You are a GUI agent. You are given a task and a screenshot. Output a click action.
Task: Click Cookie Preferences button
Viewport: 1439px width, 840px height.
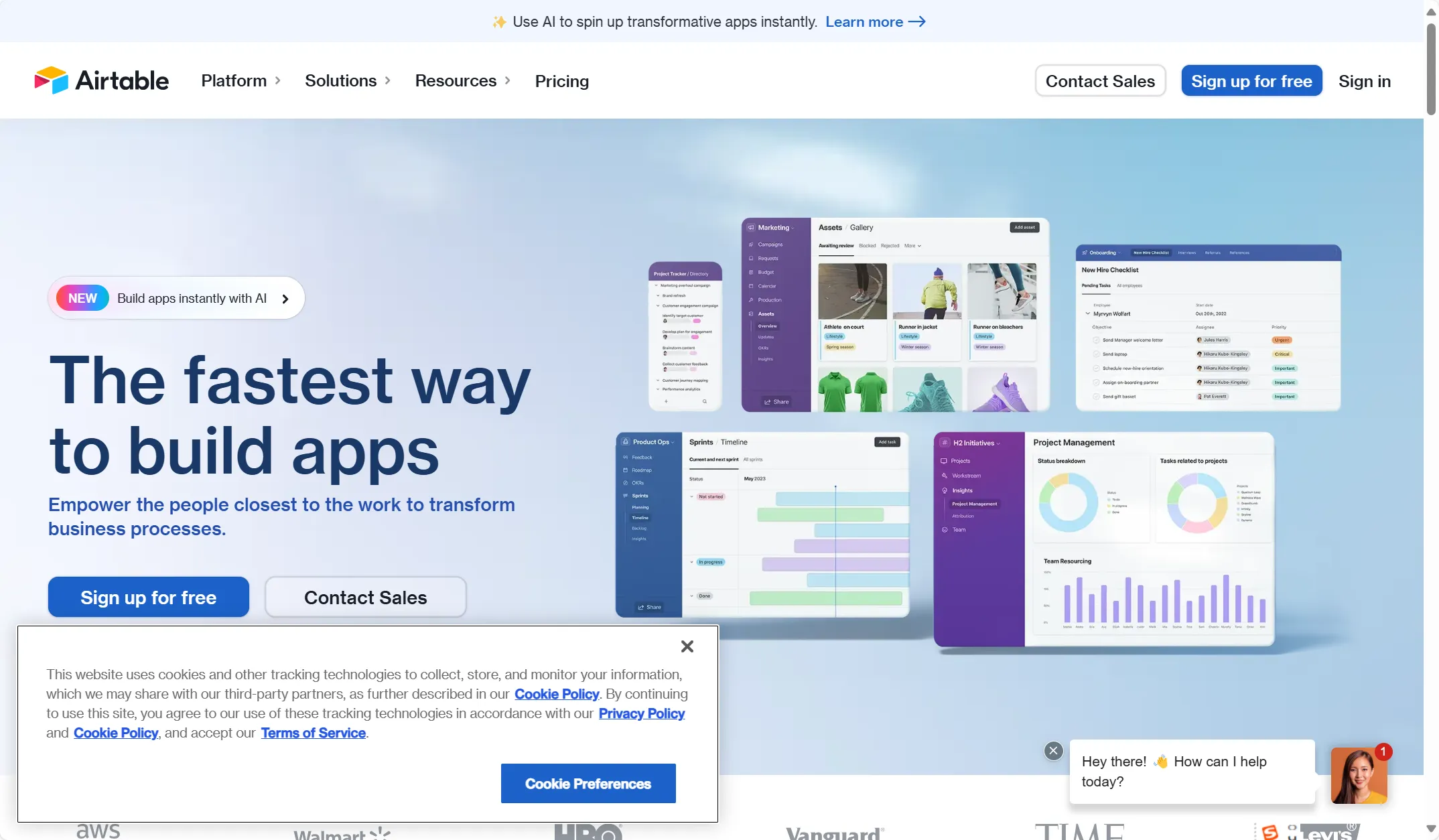[588, 783]
